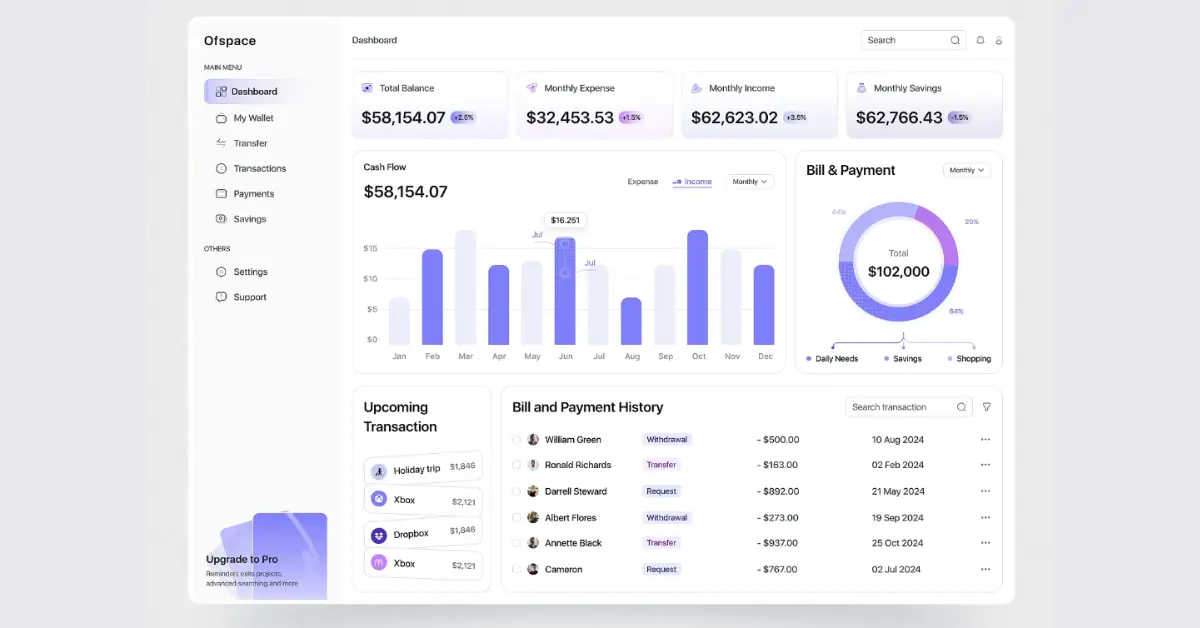Open options menu for William Green's withdrawal
1200x628 pixels.
985,439
